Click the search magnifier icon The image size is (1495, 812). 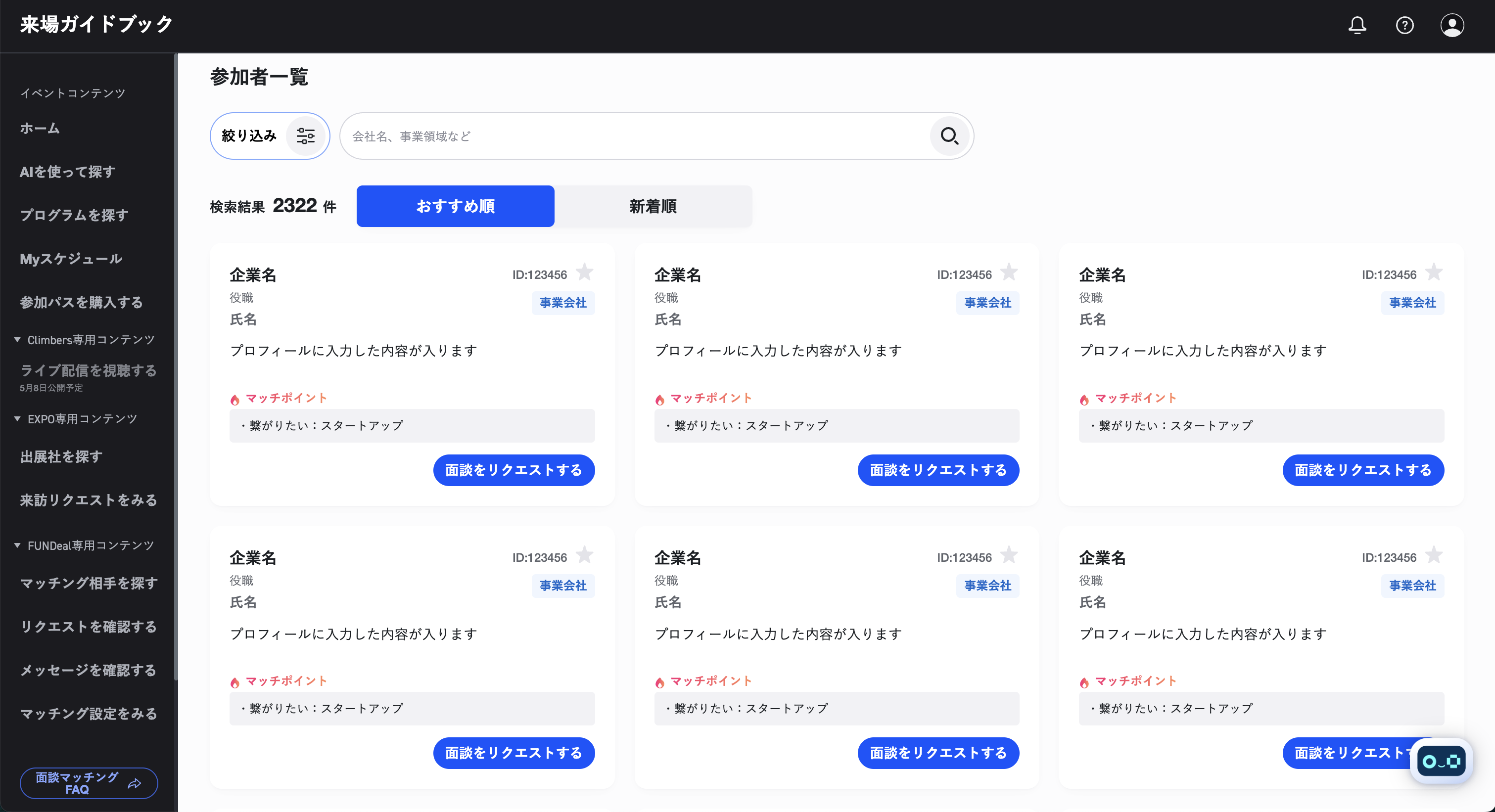[949, 135]
